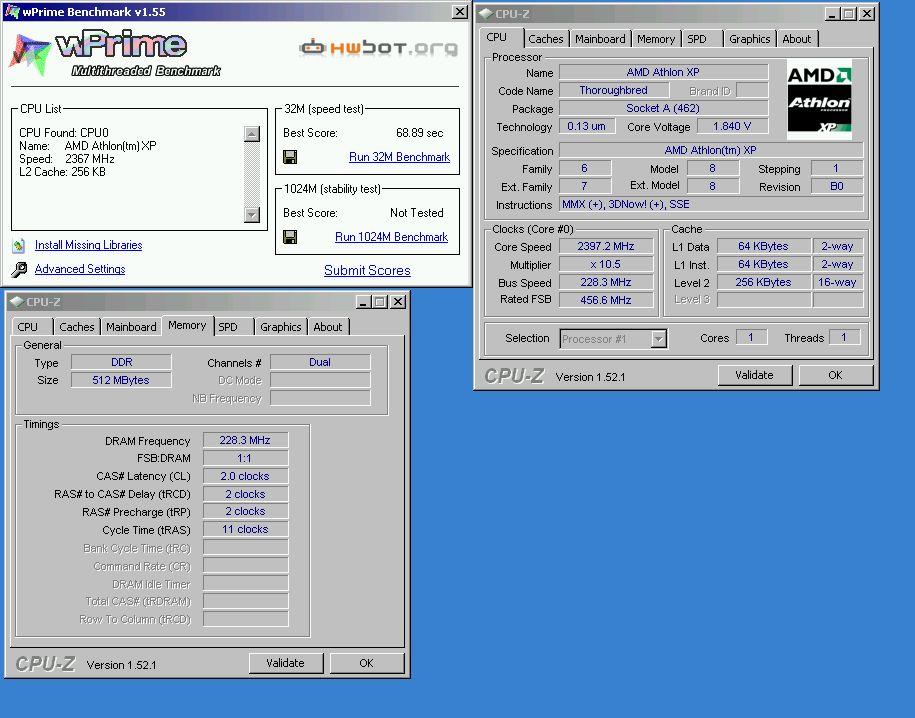The width and height of the screenshot is (915, 718).
Task: Select Mainboard tab in Memory window
Action: pyautogui.click(x=131, y=327)
